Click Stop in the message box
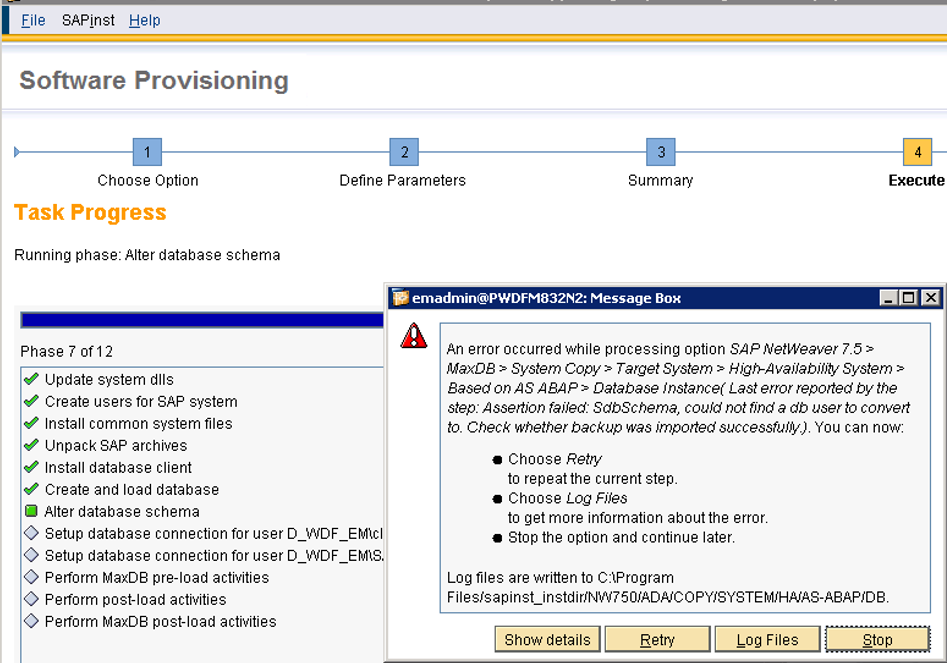This screenshot has height=663, width=947. tap(877, 639)
